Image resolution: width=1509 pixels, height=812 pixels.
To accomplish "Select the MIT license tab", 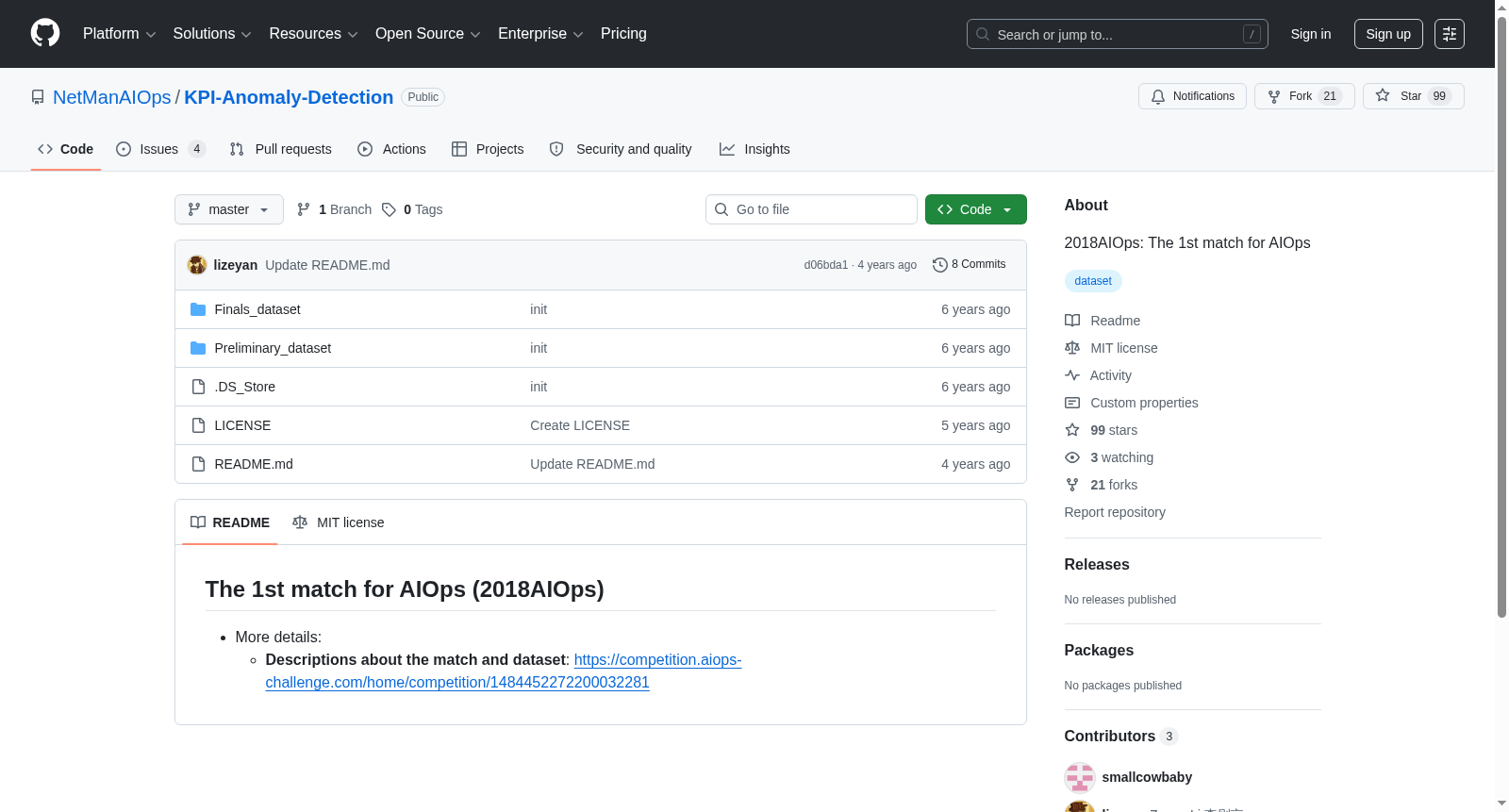I will point(339,522).
